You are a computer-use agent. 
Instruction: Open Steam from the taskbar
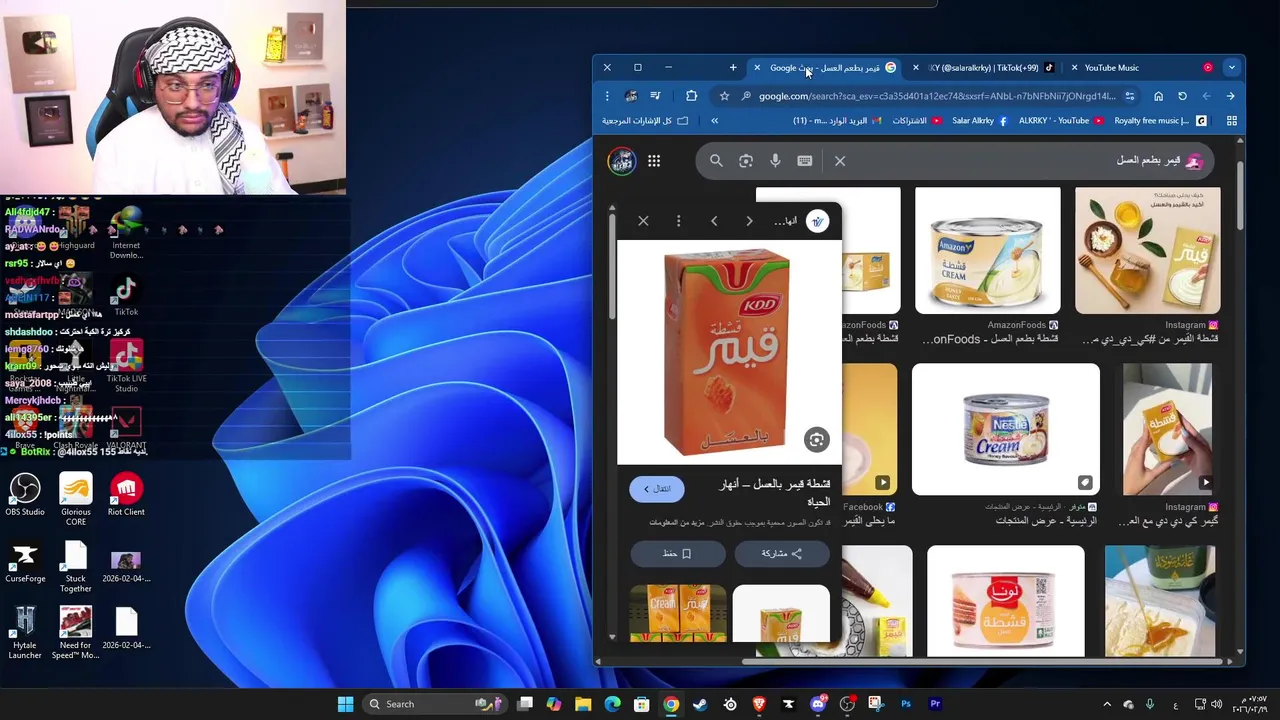point(700,704)
